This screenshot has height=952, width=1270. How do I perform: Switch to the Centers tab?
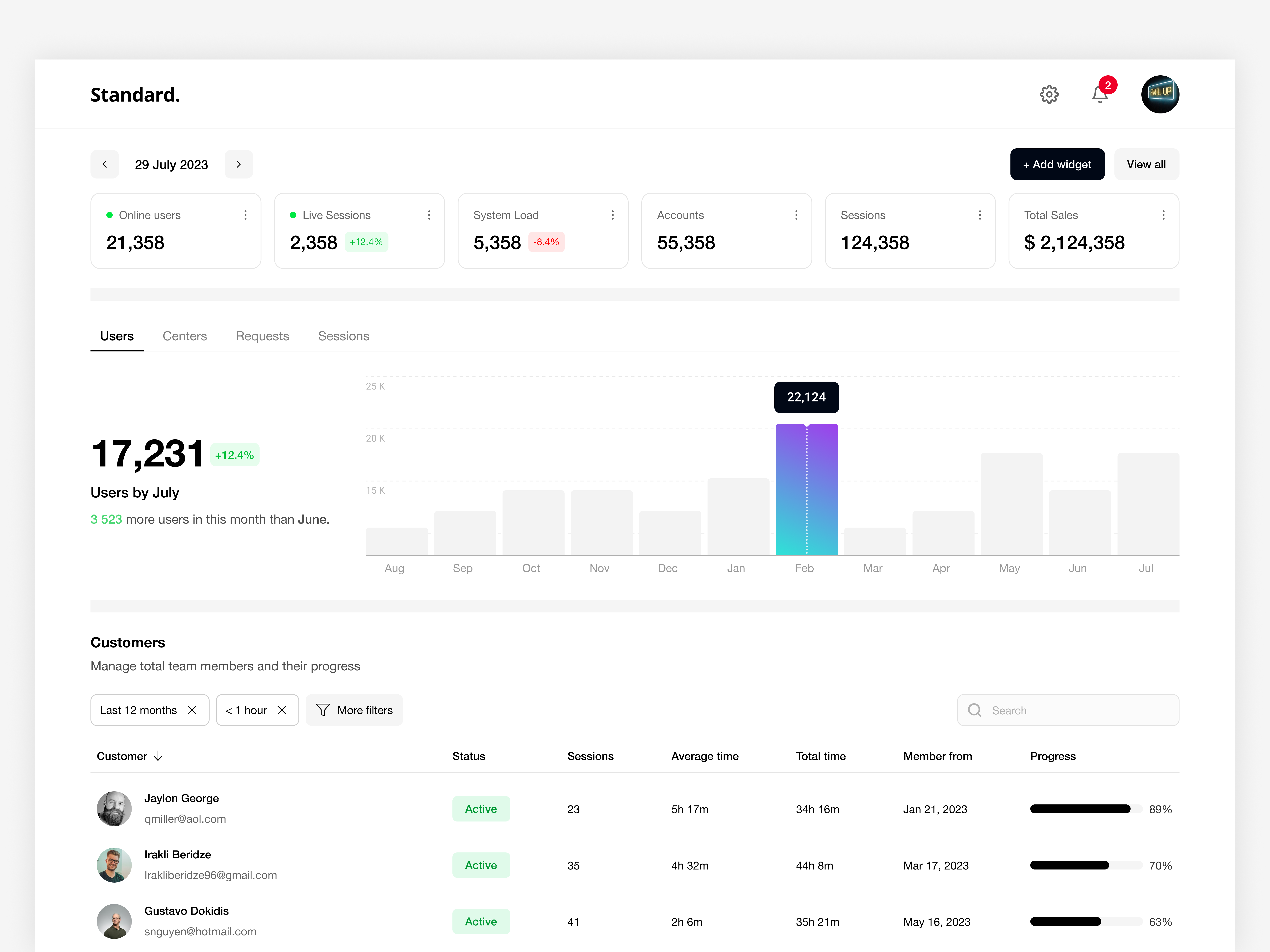[185, 336]
